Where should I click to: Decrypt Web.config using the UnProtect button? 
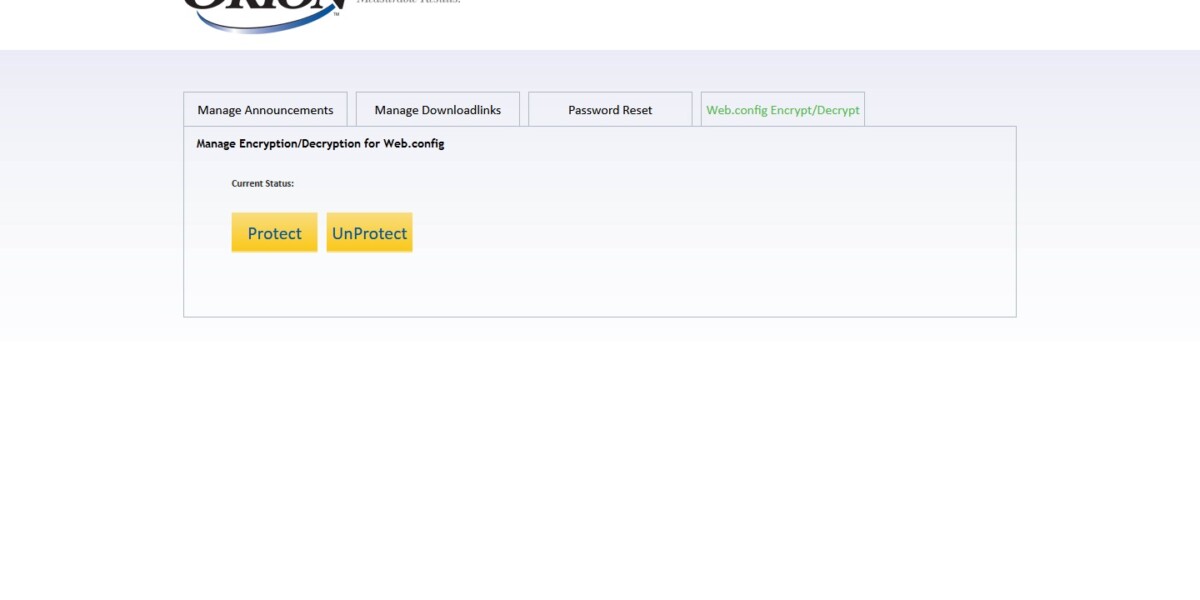(369, 233)
